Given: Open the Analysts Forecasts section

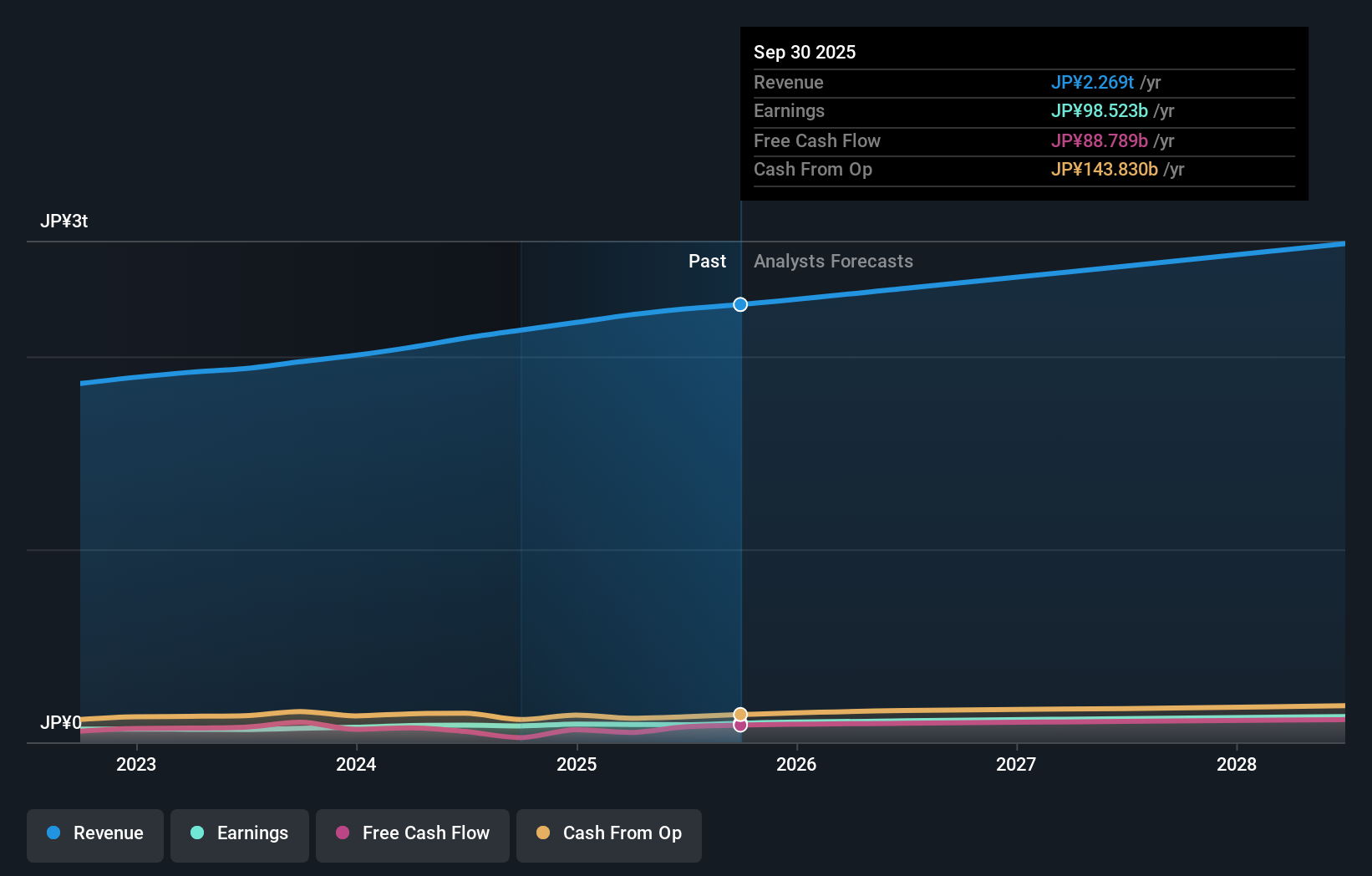Looking at the screenshot, I should [832, 261].
